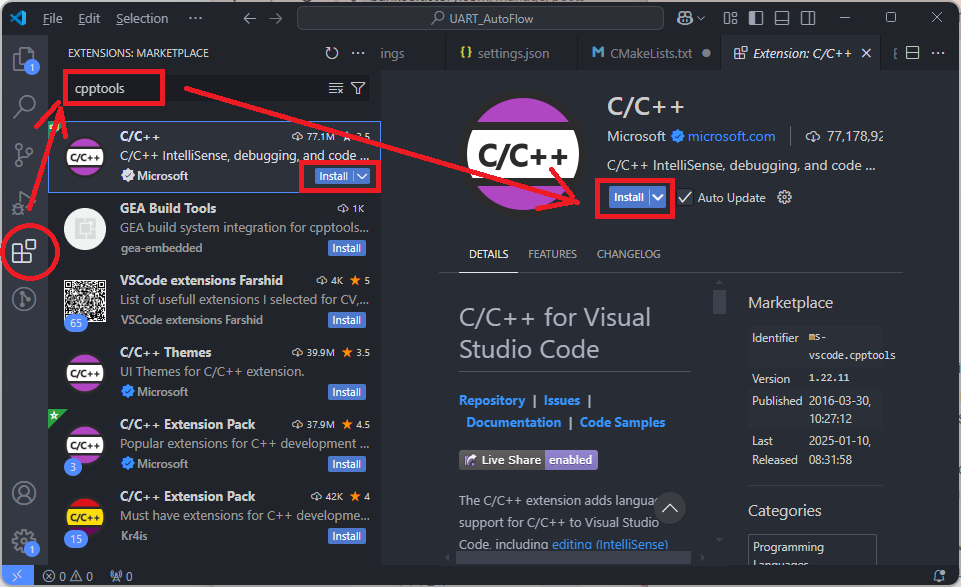
Task: Open the C/C++ extension settings gear
Action: coord(784,197)
